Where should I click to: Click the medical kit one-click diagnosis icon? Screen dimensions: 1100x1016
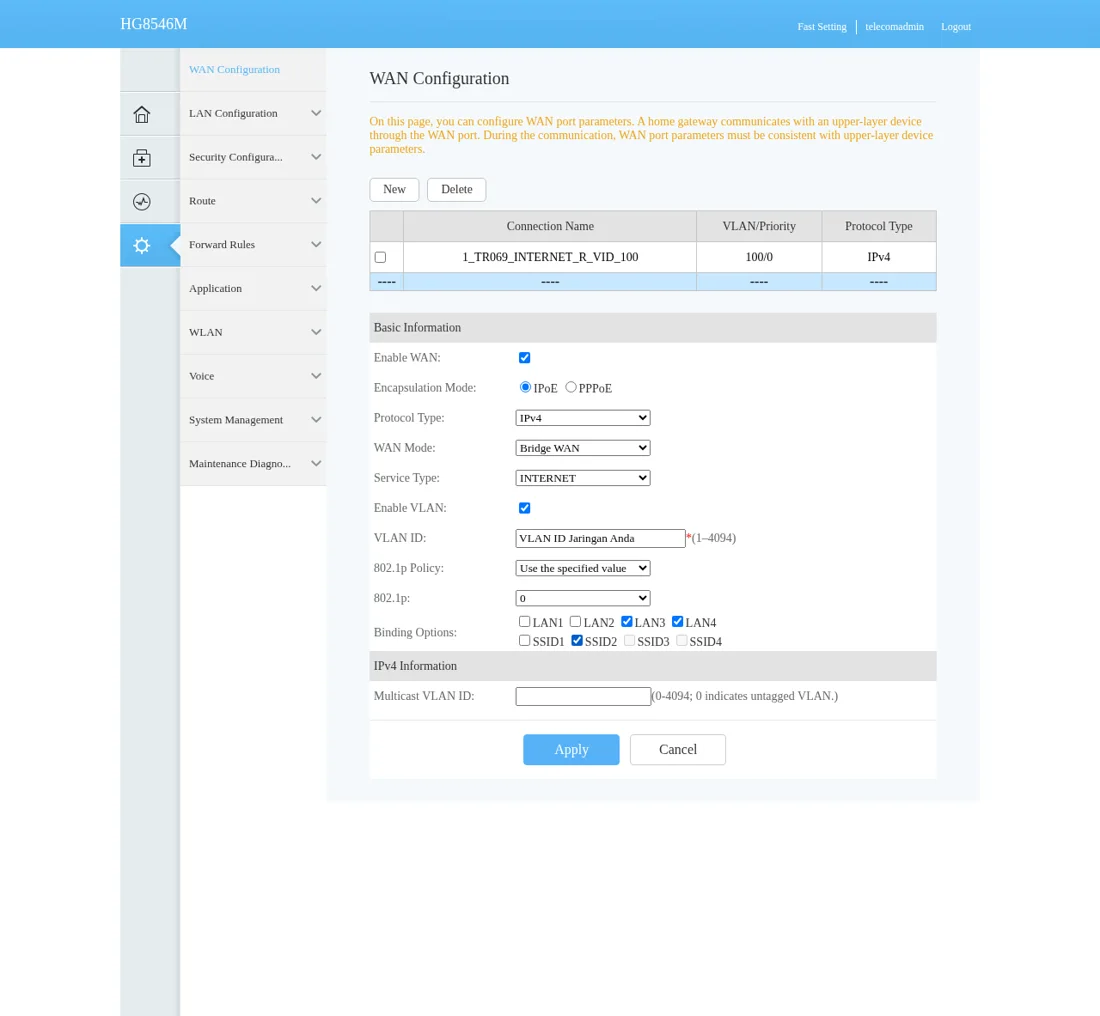coord(142,158)
